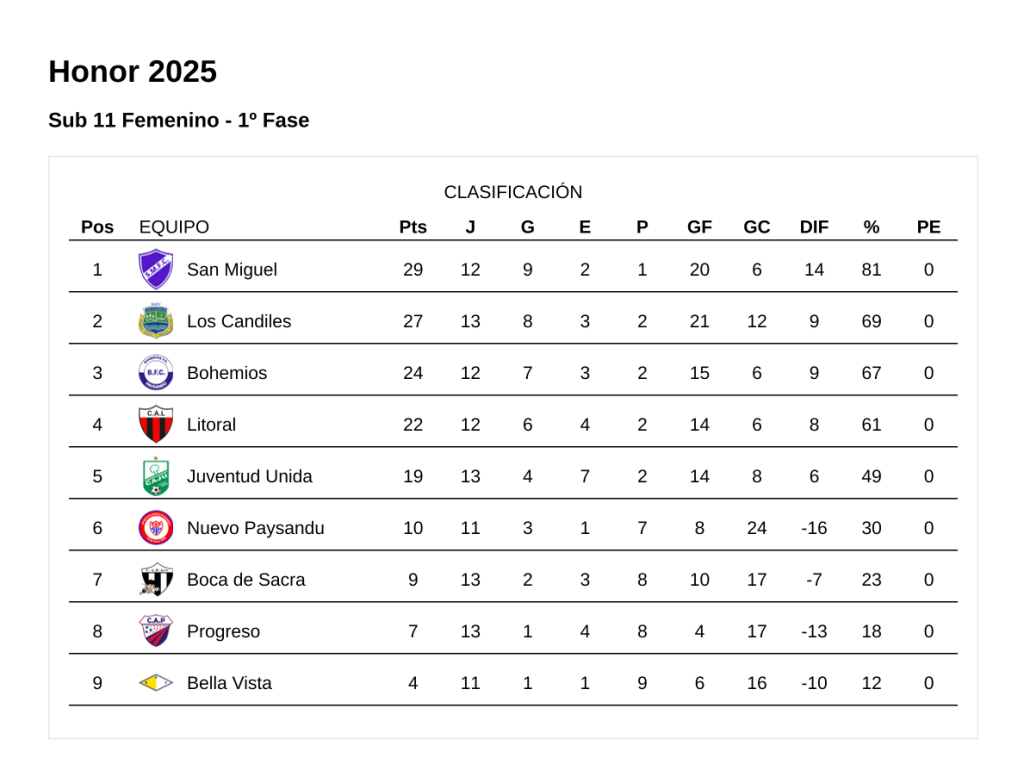The height and width of the screenshot is (764, 1024).
Task: Open the San Miguel team name
Action: pyautogui.click(x=232, y=269)
